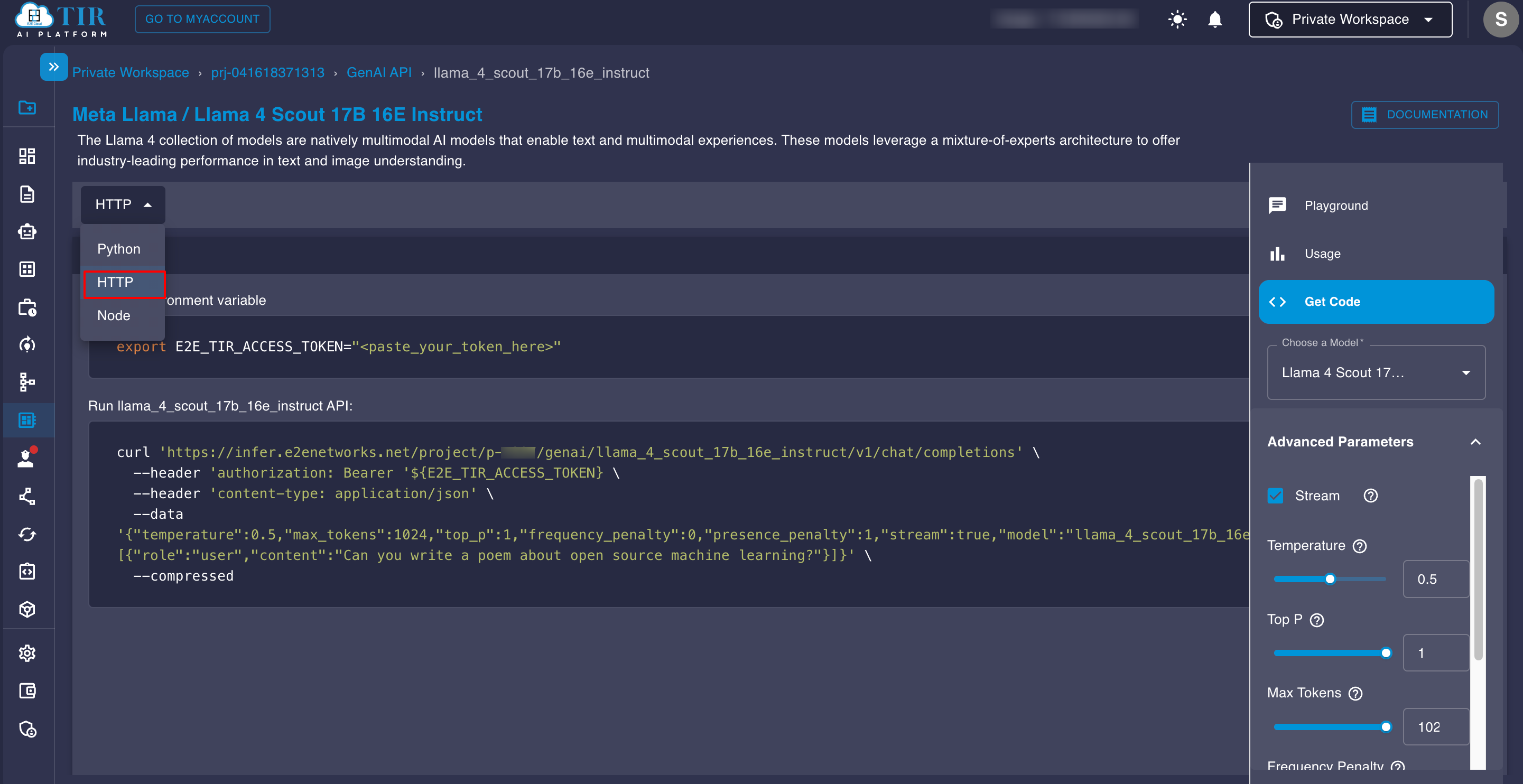Click the Temperature help icon
The image size is (1523, 784).
tap(1359, 546)
